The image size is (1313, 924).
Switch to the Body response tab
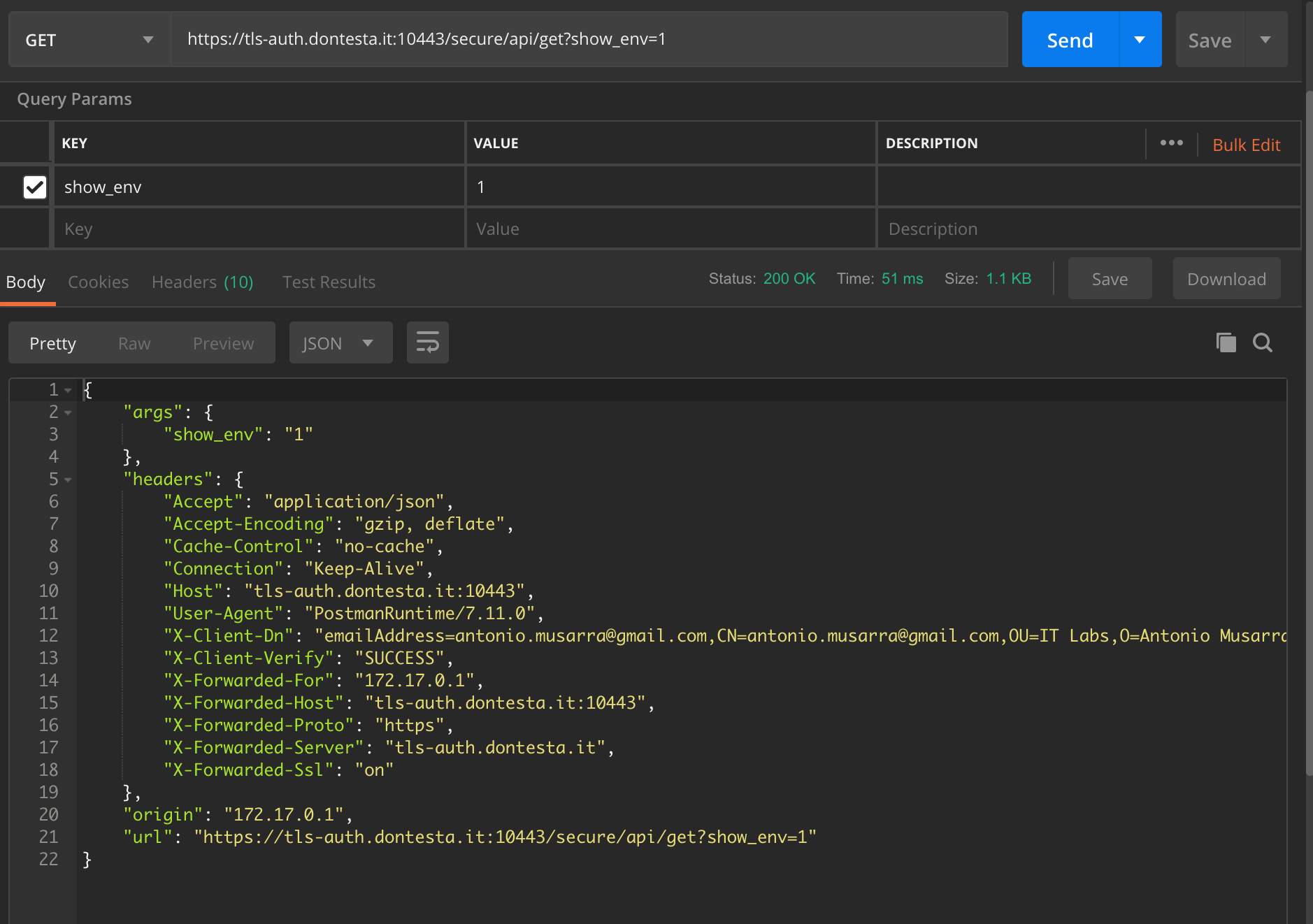[26, 282]
